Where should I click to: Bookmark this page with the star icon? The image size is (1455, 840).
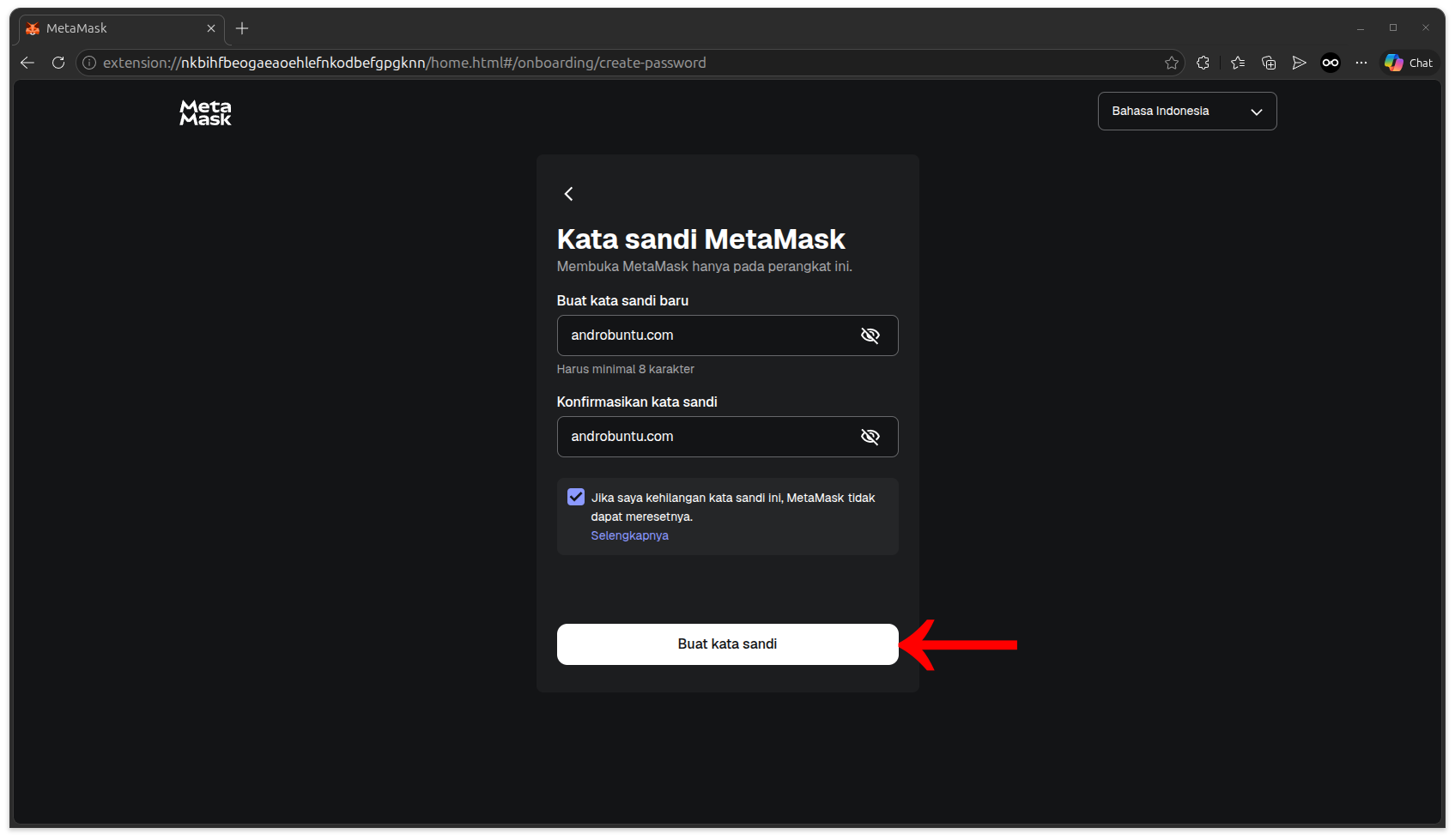[x=1171, y=62]
